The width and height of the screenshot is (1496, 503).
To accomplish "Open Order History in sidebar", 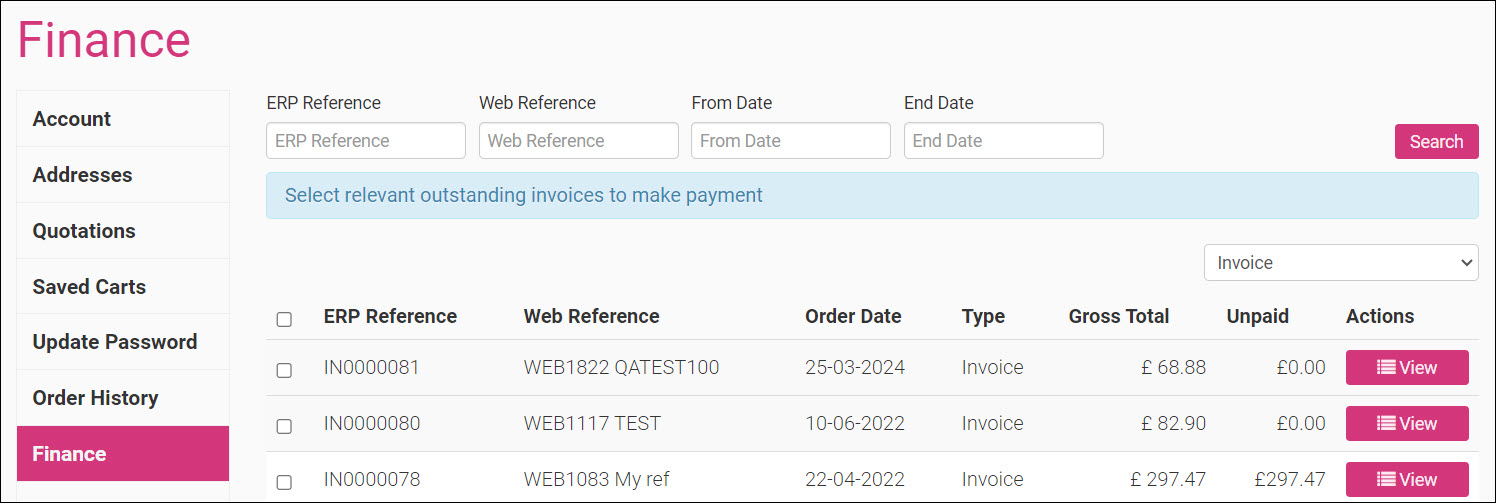I will (123, 398).
